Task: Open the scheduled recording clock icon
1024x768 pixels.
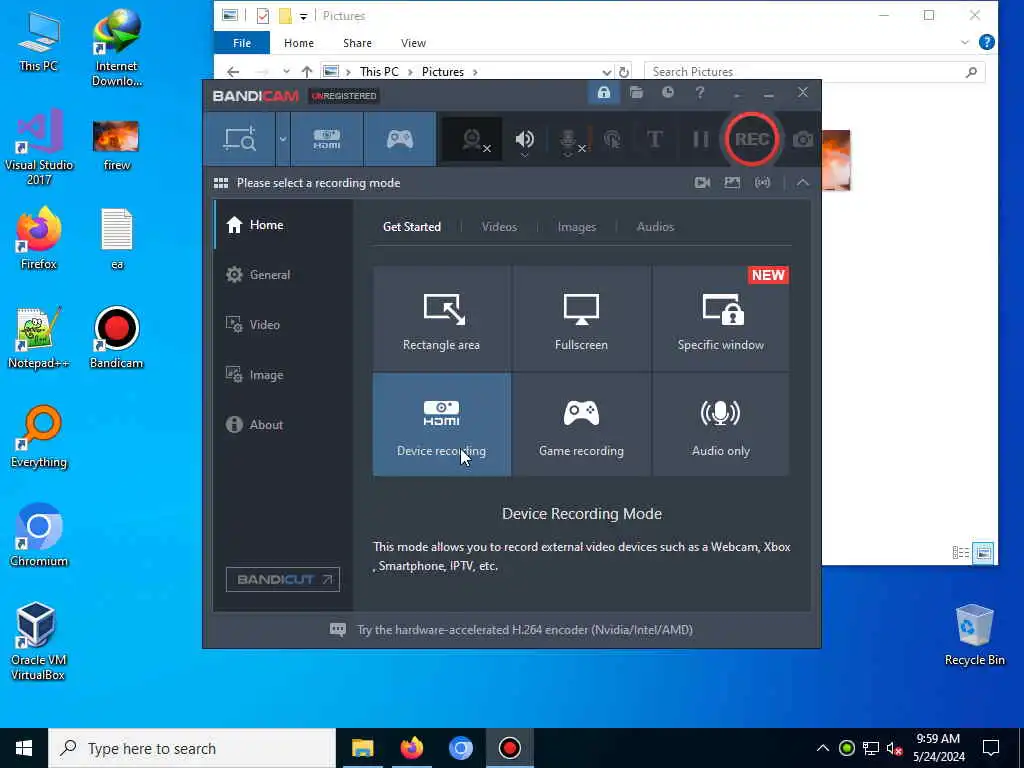Action: click(667, 93)
